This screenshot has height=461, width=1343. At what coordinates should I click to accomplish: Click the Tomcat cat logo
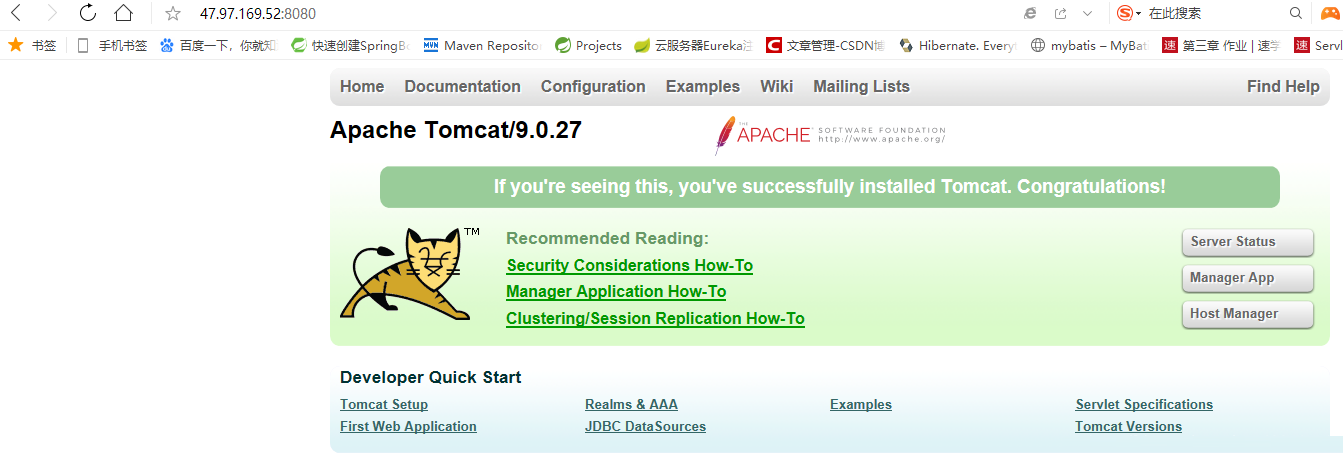405,273
